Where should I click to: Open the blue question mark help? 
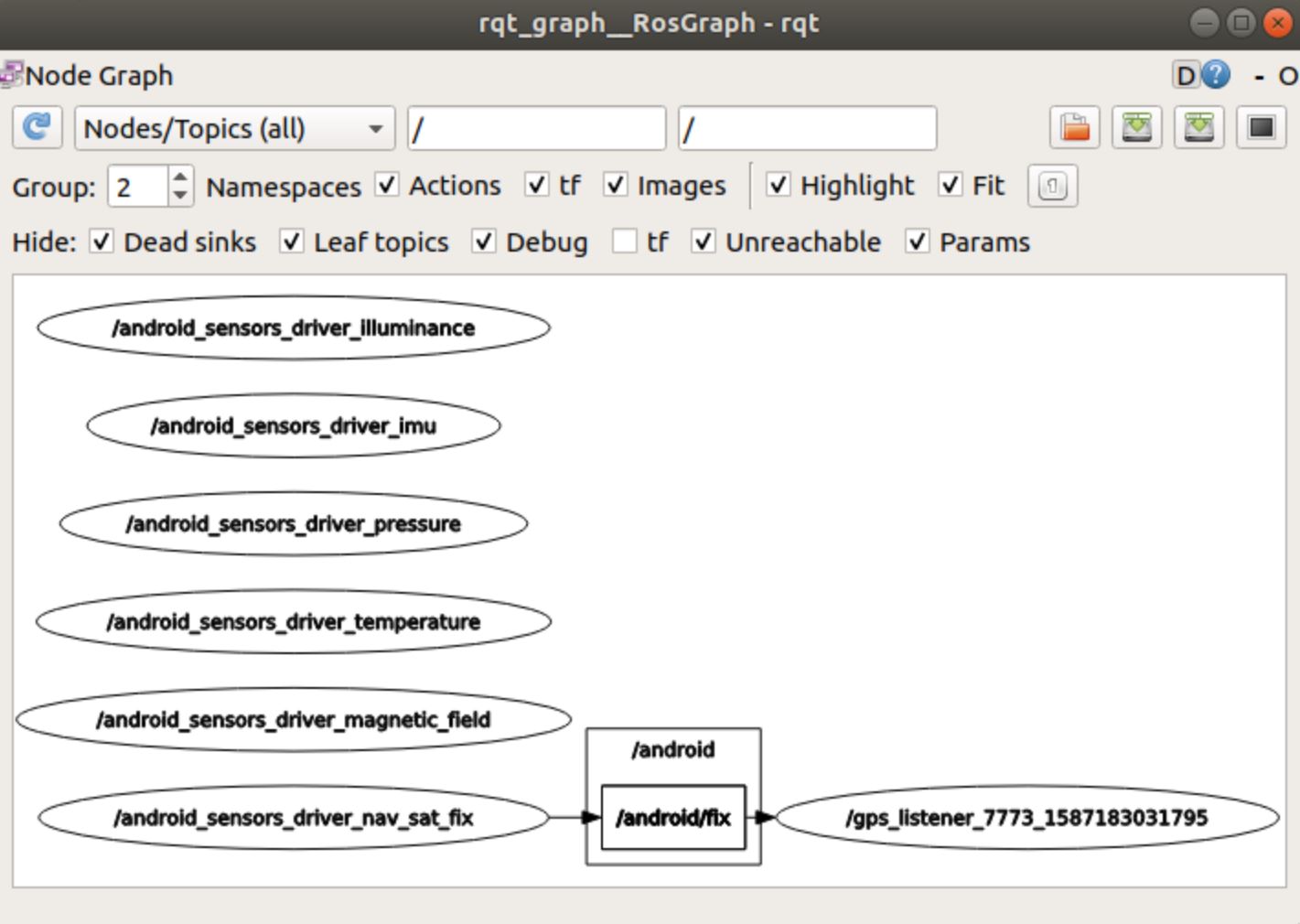point(1216,75)
